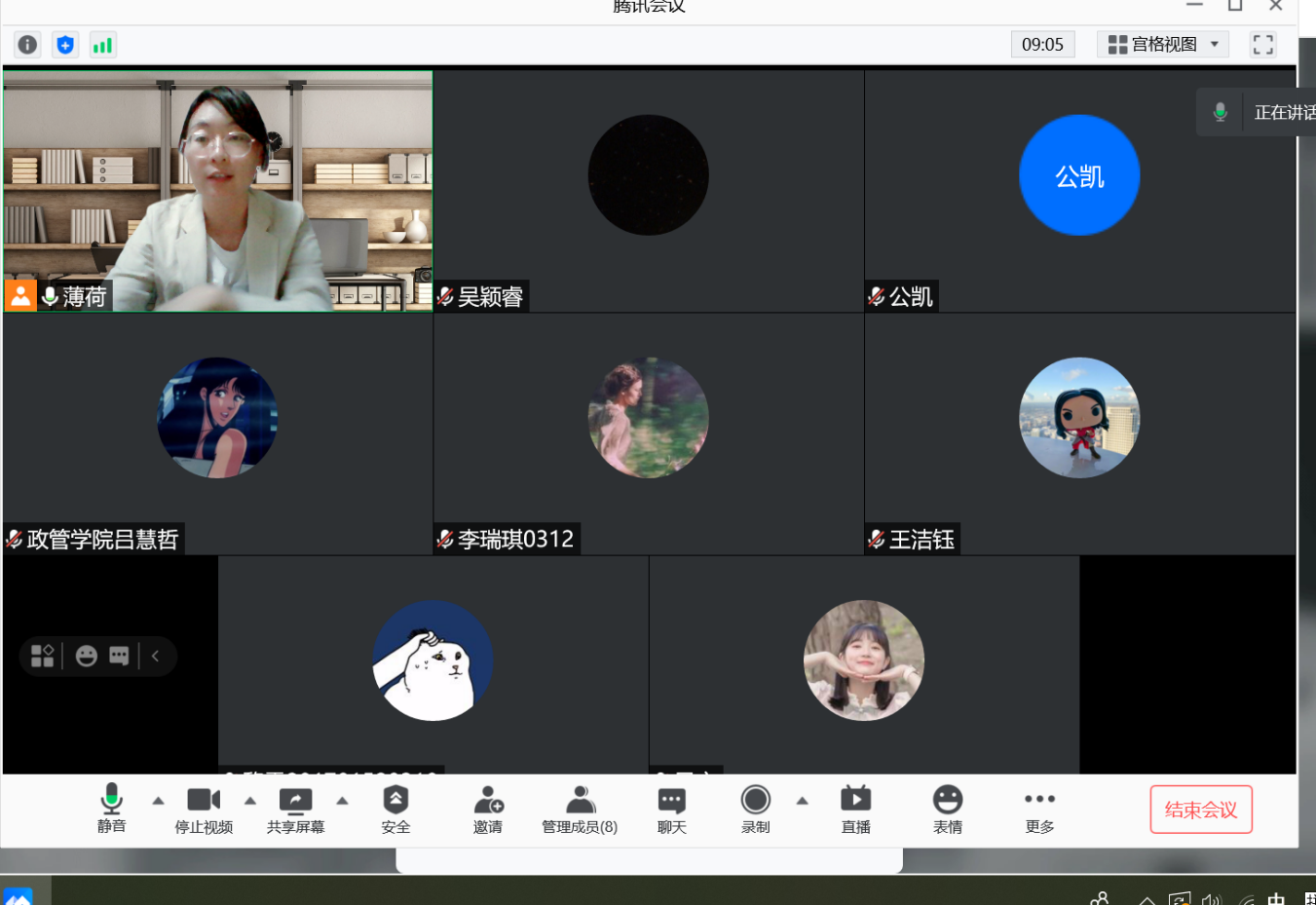Mute the microphone (静音)
Viewport: 1316px width, 905px height.
pos(112,810)
